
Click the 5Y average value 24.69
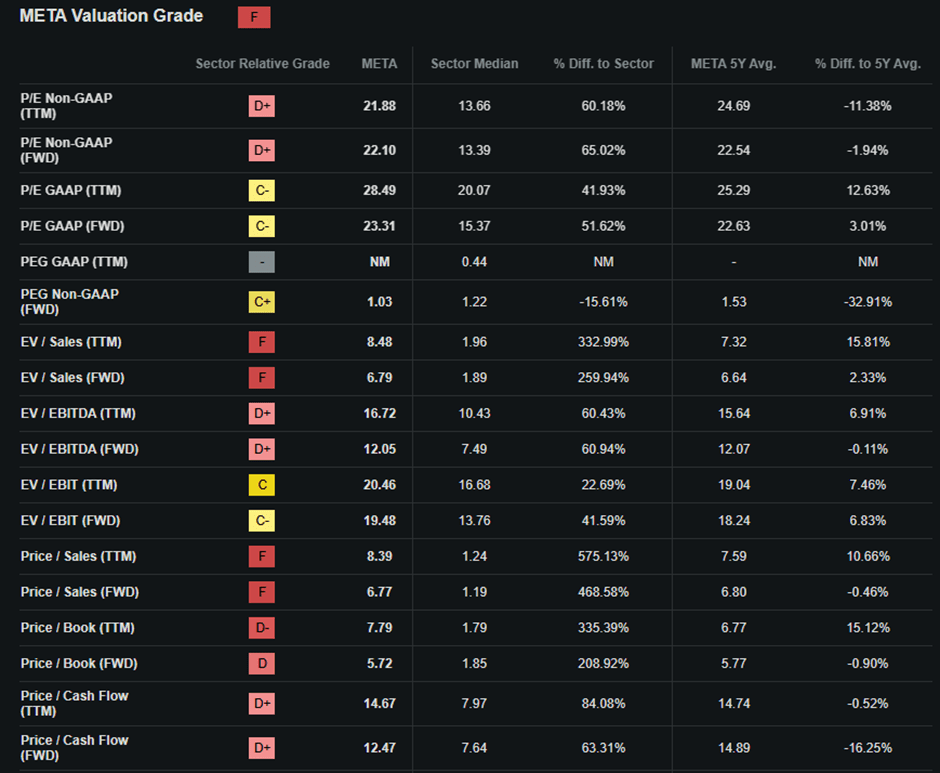coord(734,106)
